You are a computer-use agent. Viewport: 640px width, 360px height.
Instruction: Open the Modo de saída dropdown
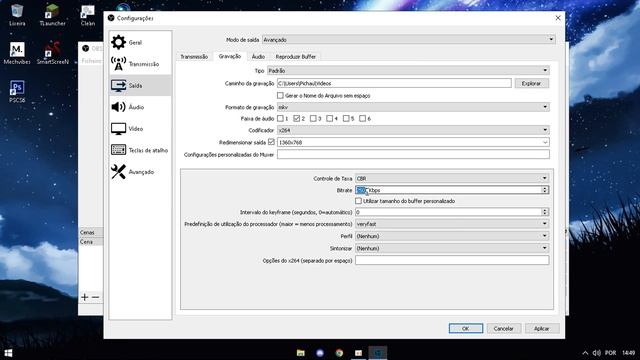click(409, 40)
